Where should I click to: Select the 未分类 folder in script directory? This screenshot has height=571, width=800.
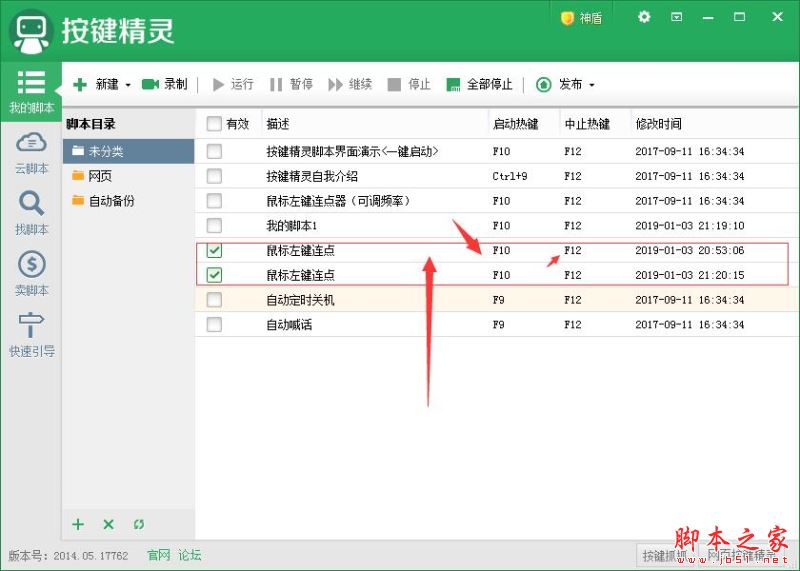point(129,151)
